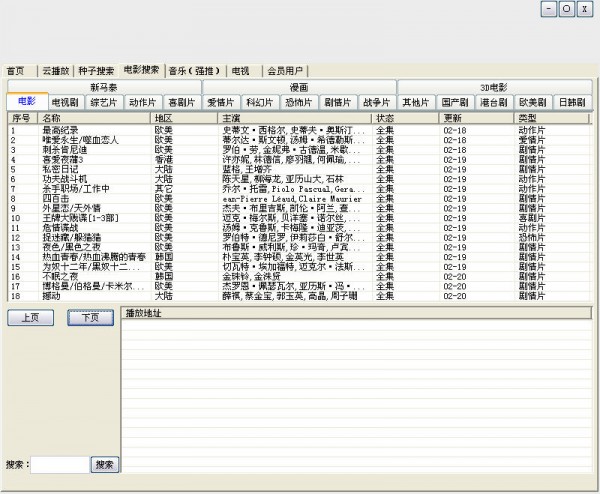This screenshot has width=600, height=494.
Task: Sort by the 状态 column header
Action: (405, 118)
